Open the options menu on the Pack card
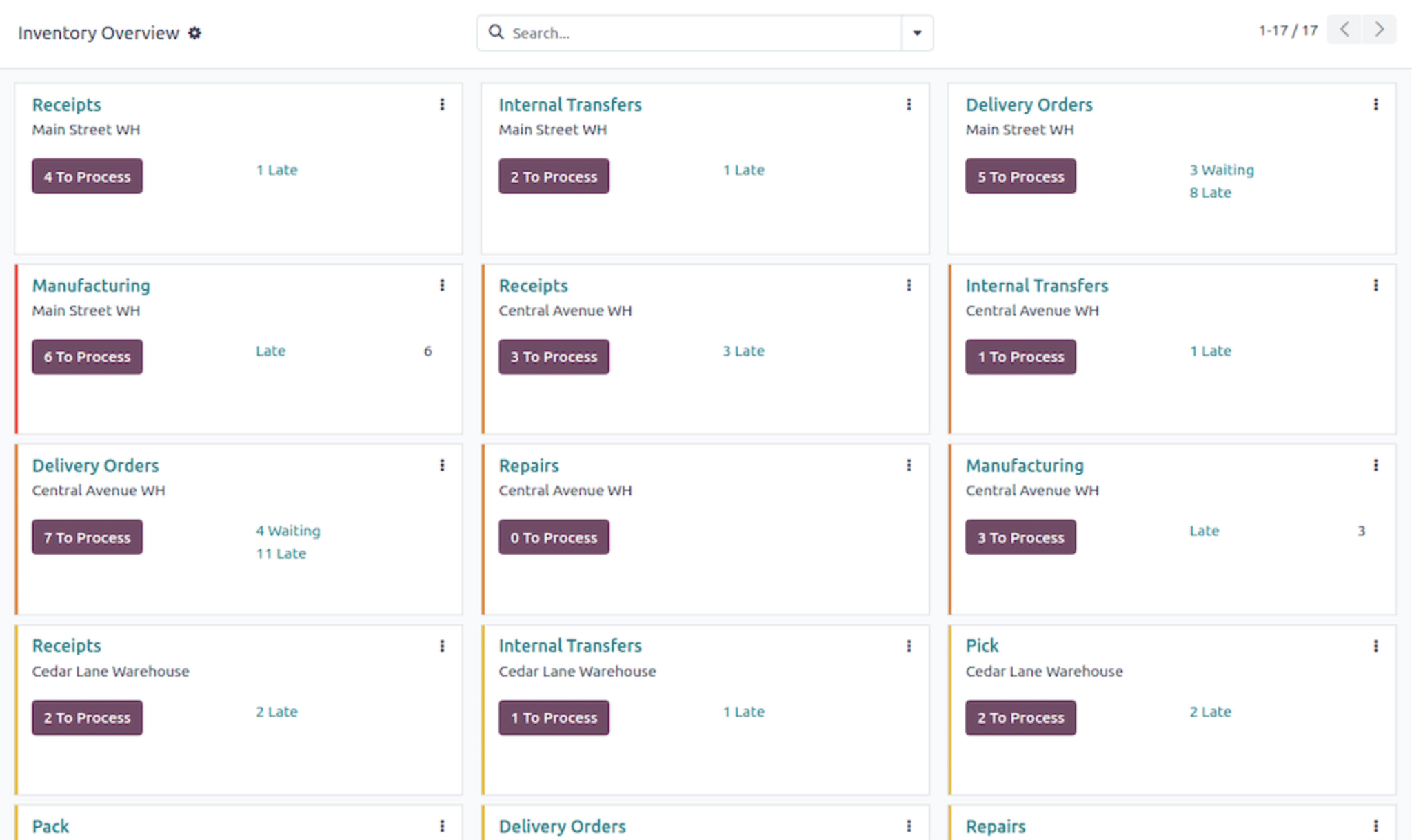Image resolution: width=1412 pixels, height=840 pixels. tap(442, 826)
